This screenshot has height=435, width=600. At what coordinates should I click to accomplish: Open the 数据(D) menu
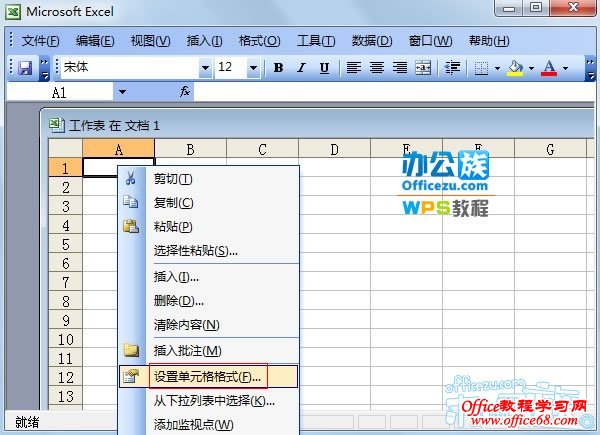(x=372, y=41)
